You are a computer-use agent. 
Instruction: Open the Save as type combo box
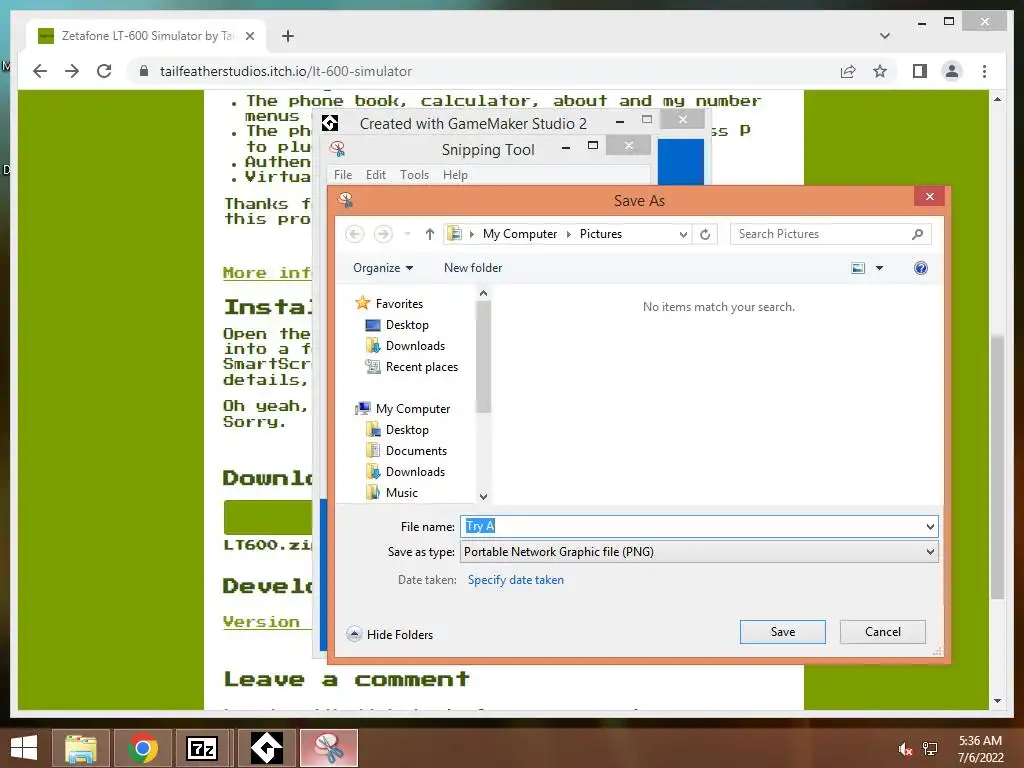(699, 552)
